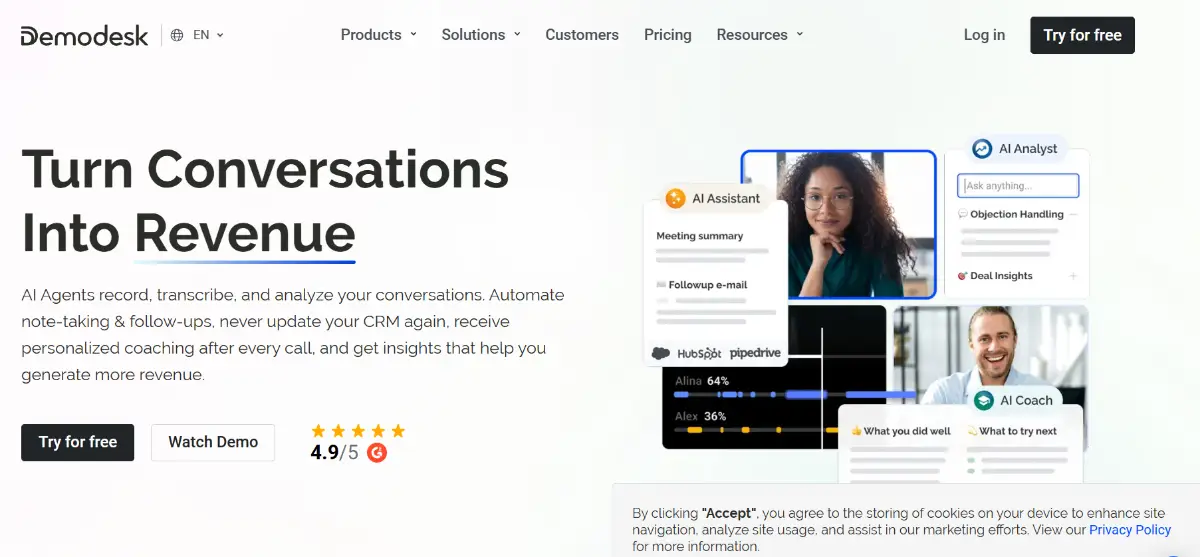Go to the Customers page

coord(581,35)
